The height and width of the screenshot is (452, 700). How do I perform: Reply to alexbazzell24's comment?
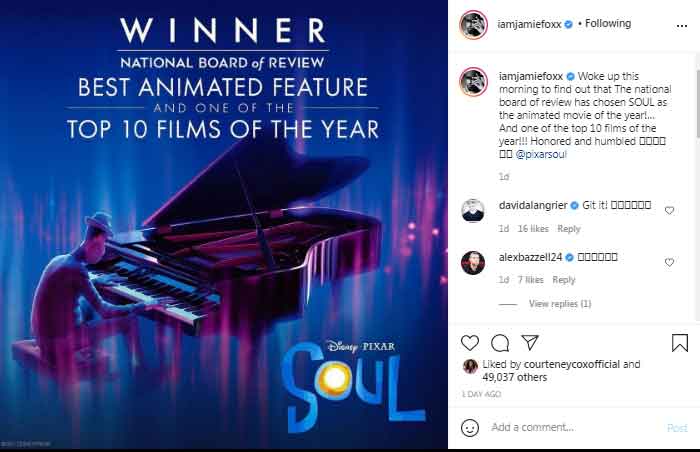(564, 280)
